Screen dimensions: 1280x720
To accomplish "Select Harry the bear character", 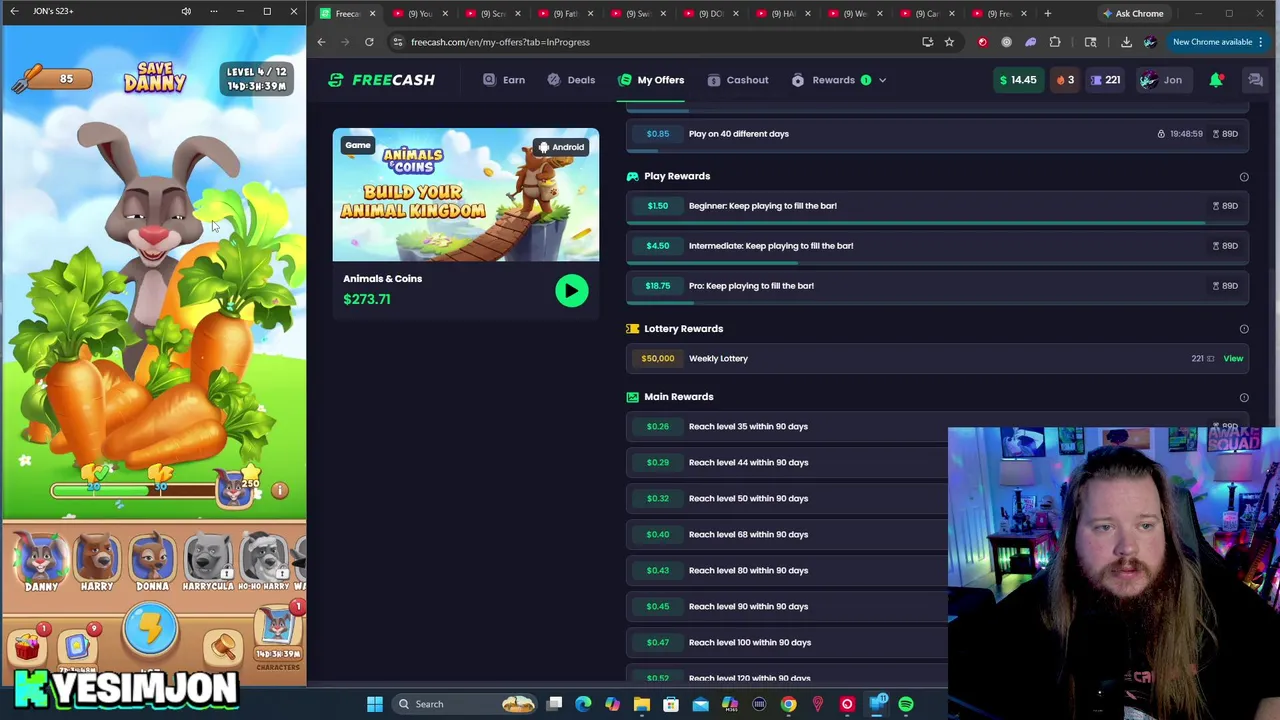I will 97,563.
